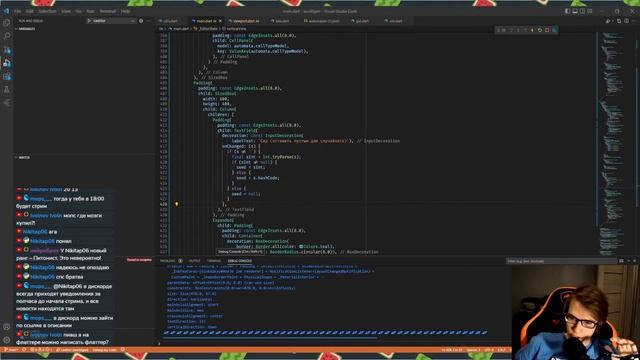Screen dimensions: 640x360
Task: Pause execution in the debug toolbar
Action: click(504, 30)
